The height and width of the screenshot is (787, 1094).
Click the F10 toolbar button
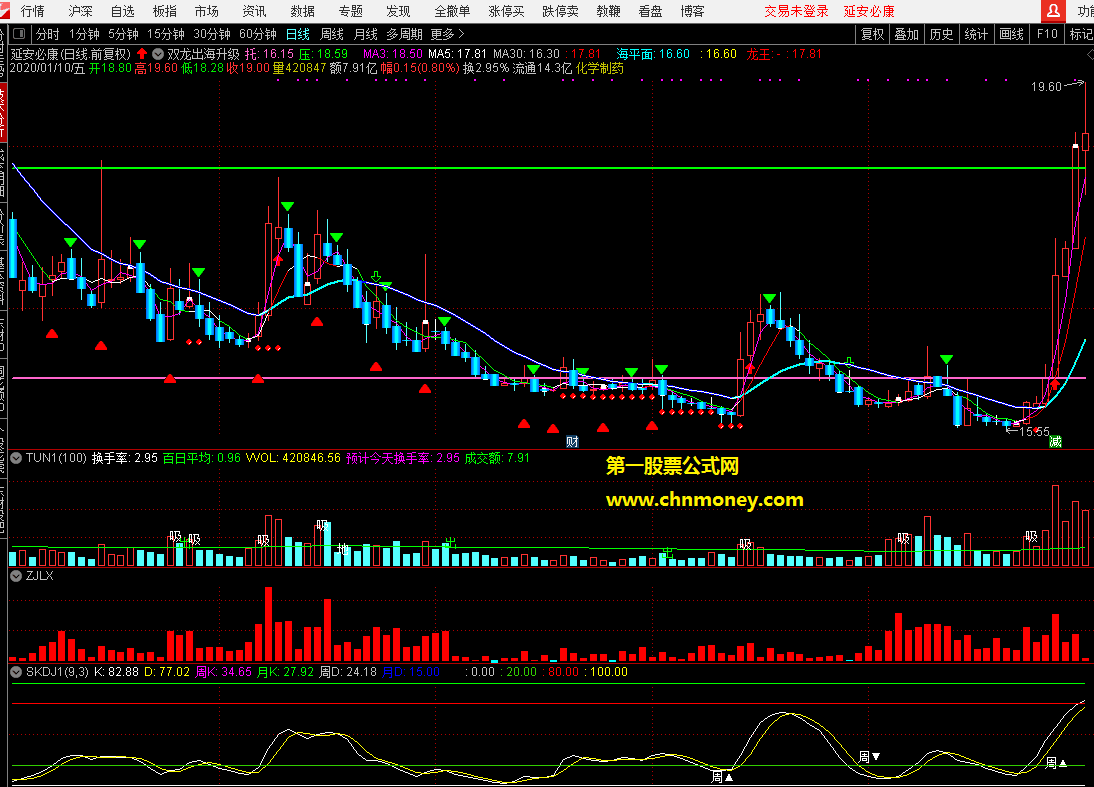click(x=1047, y=33)
